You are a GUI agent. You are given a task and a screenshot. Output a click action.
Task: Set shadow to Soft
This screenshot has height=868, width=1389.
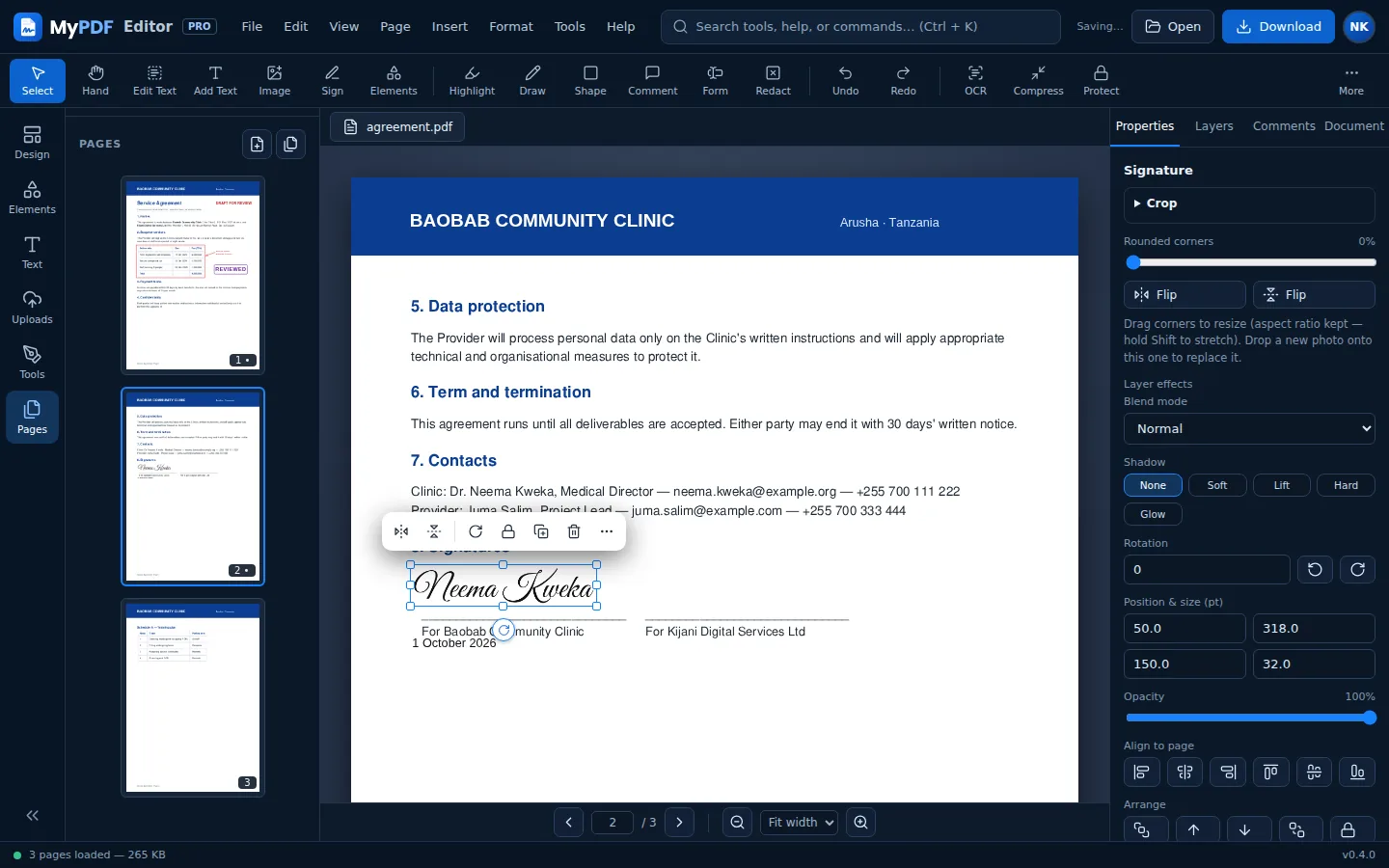(x=1217, y=485)
